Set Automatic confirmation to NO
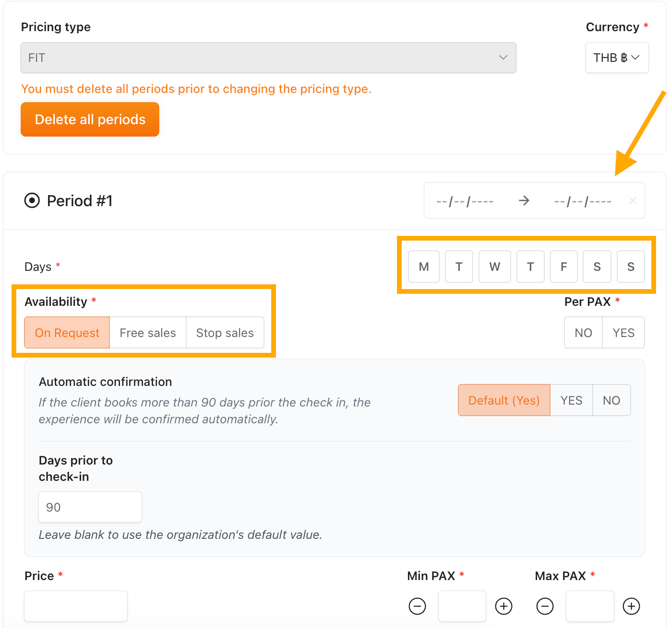 pyautogui.click(x=611, y=400)
